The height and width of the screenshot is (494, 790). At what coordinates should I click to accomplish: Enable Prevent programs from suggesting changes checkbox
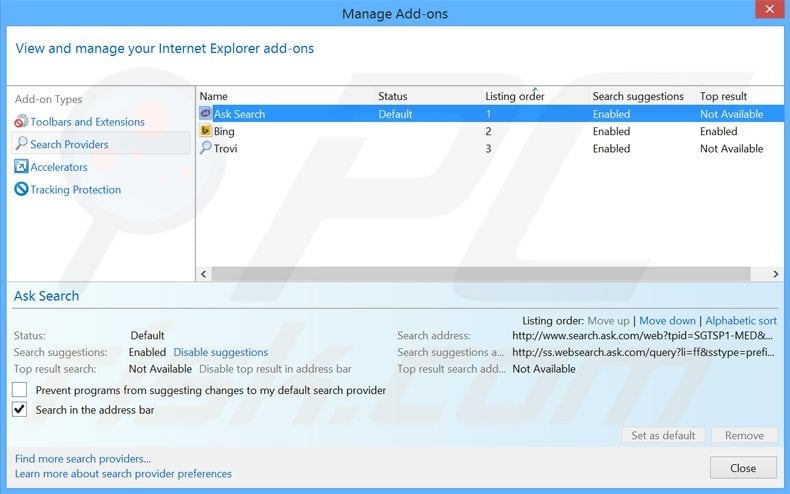(20, 390)
